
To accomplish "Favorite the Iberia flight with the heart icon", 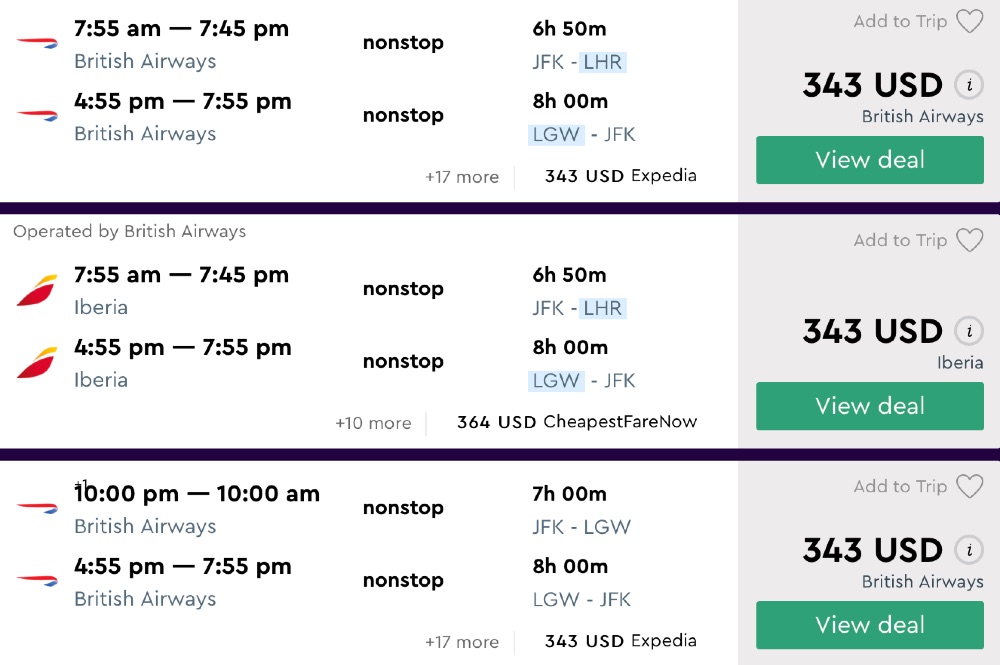I will [x=969, y=241].
